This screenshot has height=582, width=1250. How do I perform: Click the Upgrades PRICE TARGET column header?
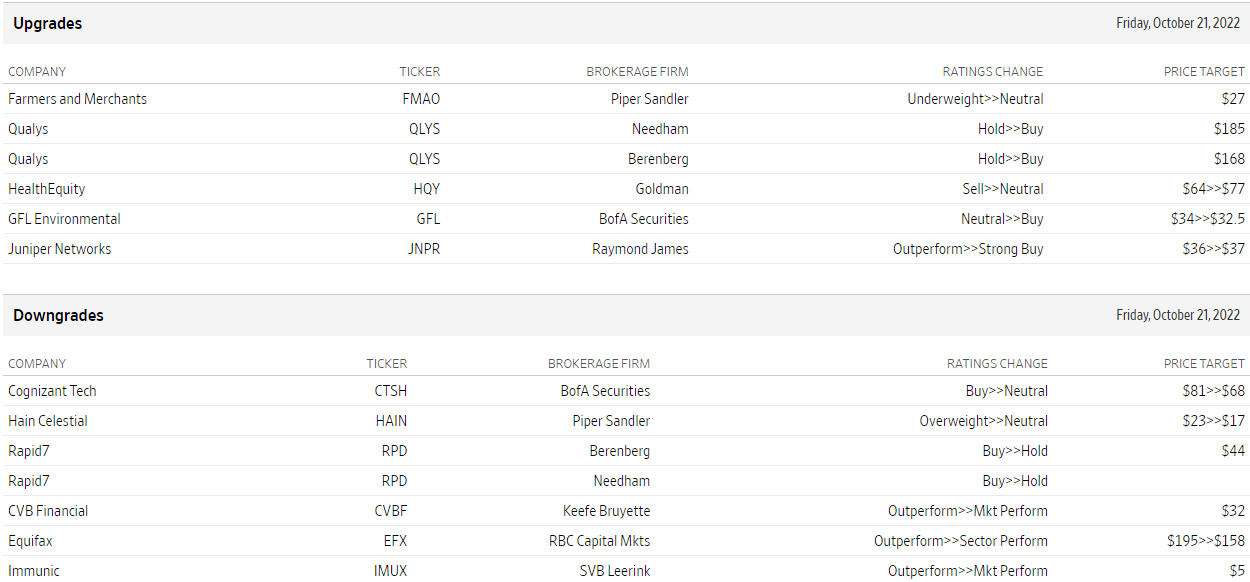pos(1204,72)
